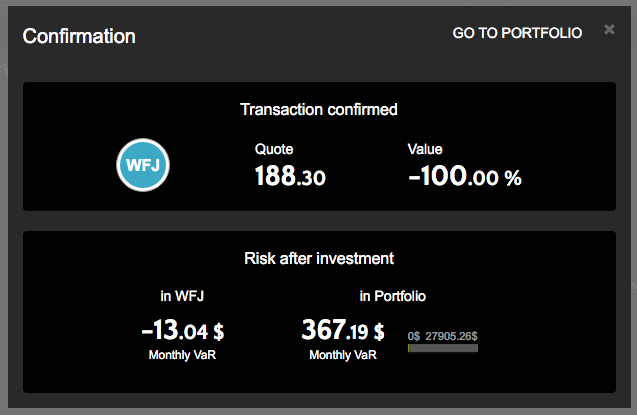Select the Value label
Screen dimensions: 637x415
(x=425, y=149)
